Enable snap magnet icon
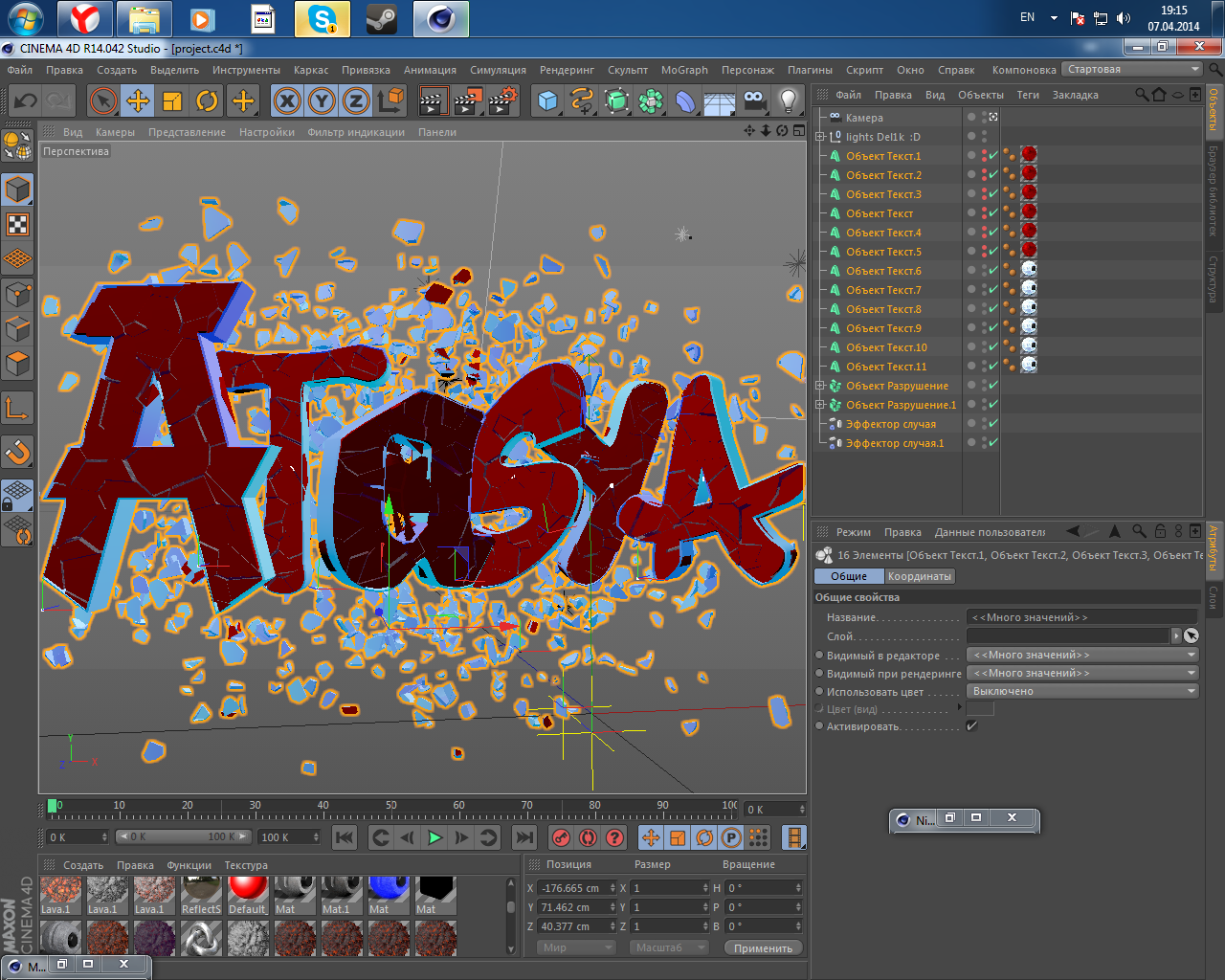The image size is (1225, 980). tap(17, 451)
